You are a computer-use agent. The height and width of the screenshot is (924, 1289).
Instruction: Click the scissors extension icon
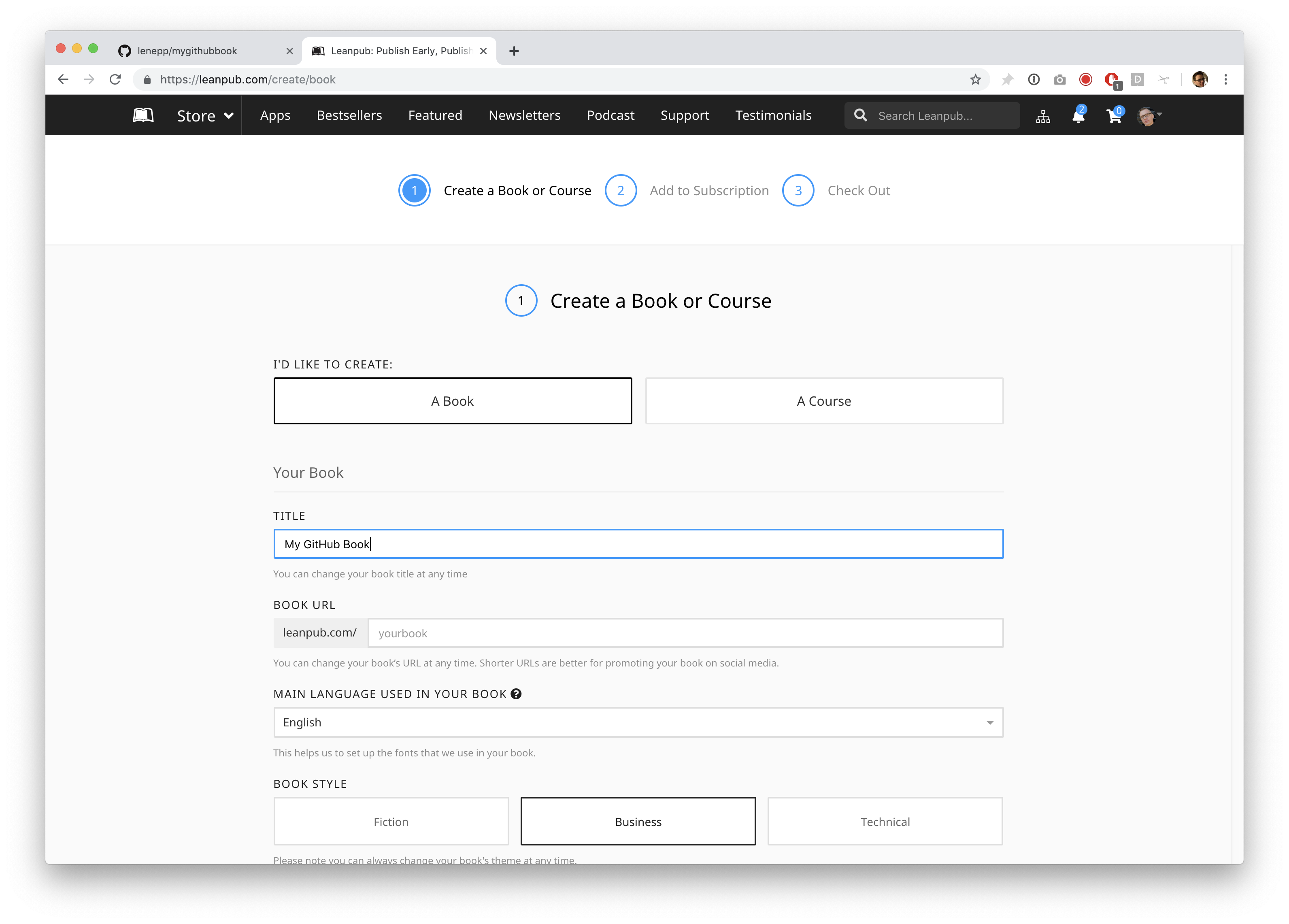[1164, 80]
